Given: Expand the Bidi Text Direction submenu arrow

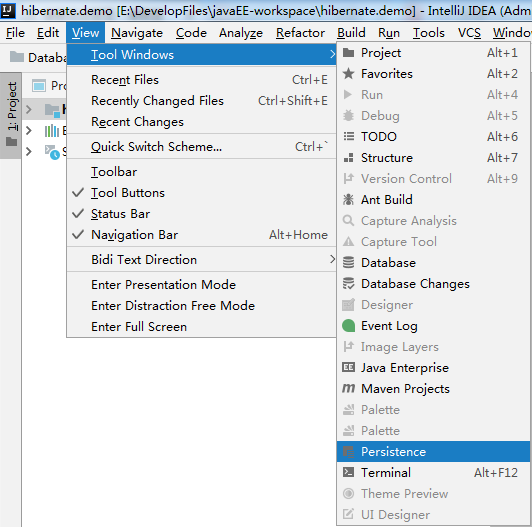Looking at the screenshot, I should [332, 259].
